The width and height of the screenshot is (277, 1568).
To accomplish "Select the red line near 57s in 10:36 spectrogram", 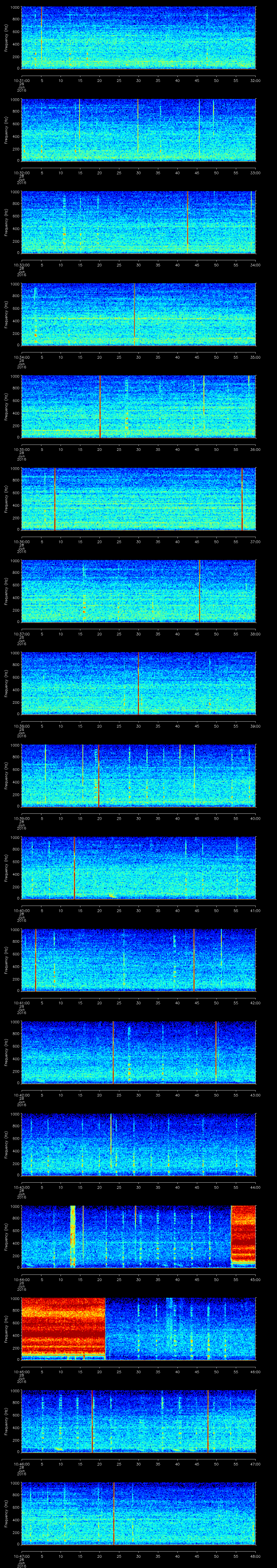I will coord(242,499).
